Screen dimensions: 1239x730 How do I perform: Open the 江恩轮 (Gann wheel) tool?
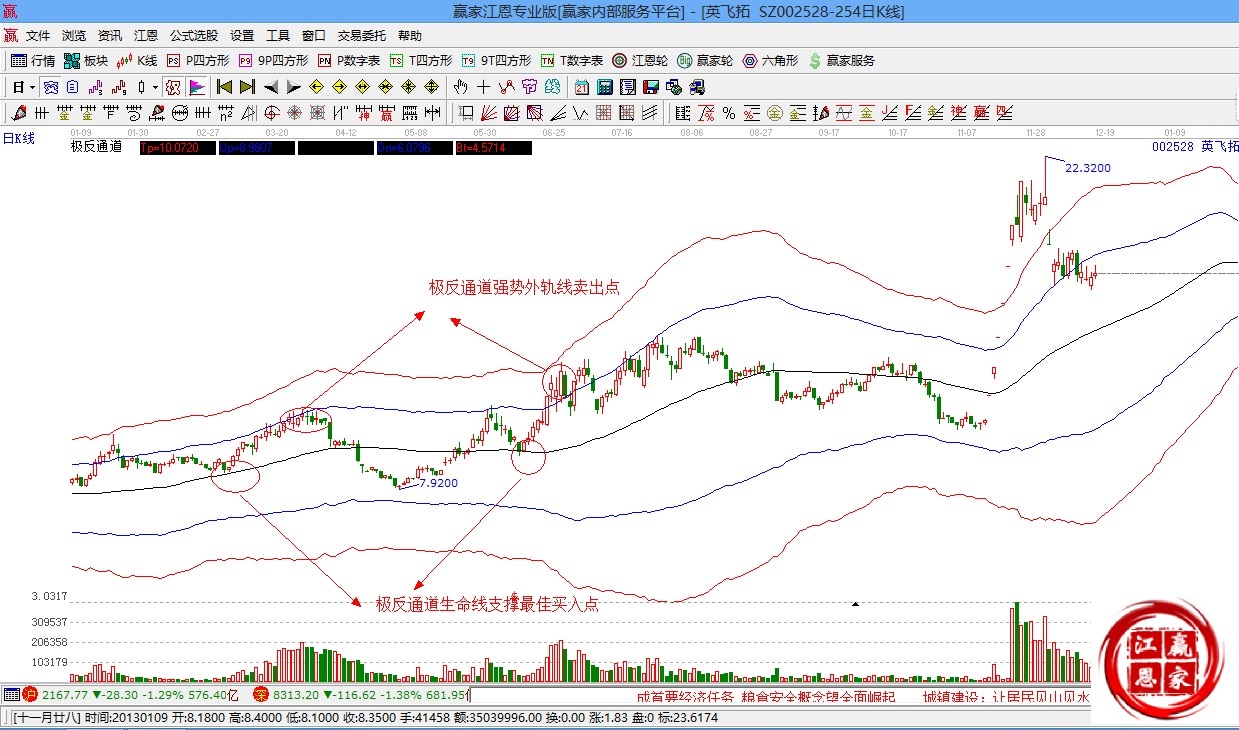click(640, 61)
